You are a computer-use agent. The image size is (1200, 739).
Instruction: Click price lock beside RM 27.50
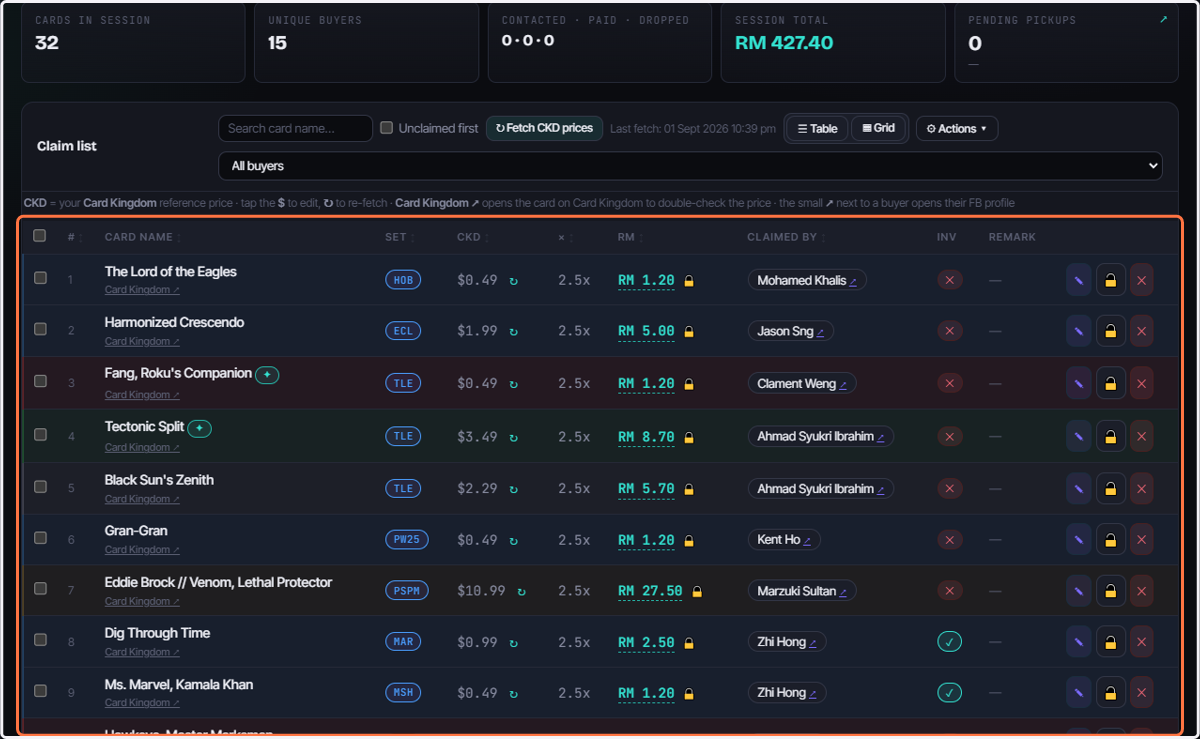[696, 592]
